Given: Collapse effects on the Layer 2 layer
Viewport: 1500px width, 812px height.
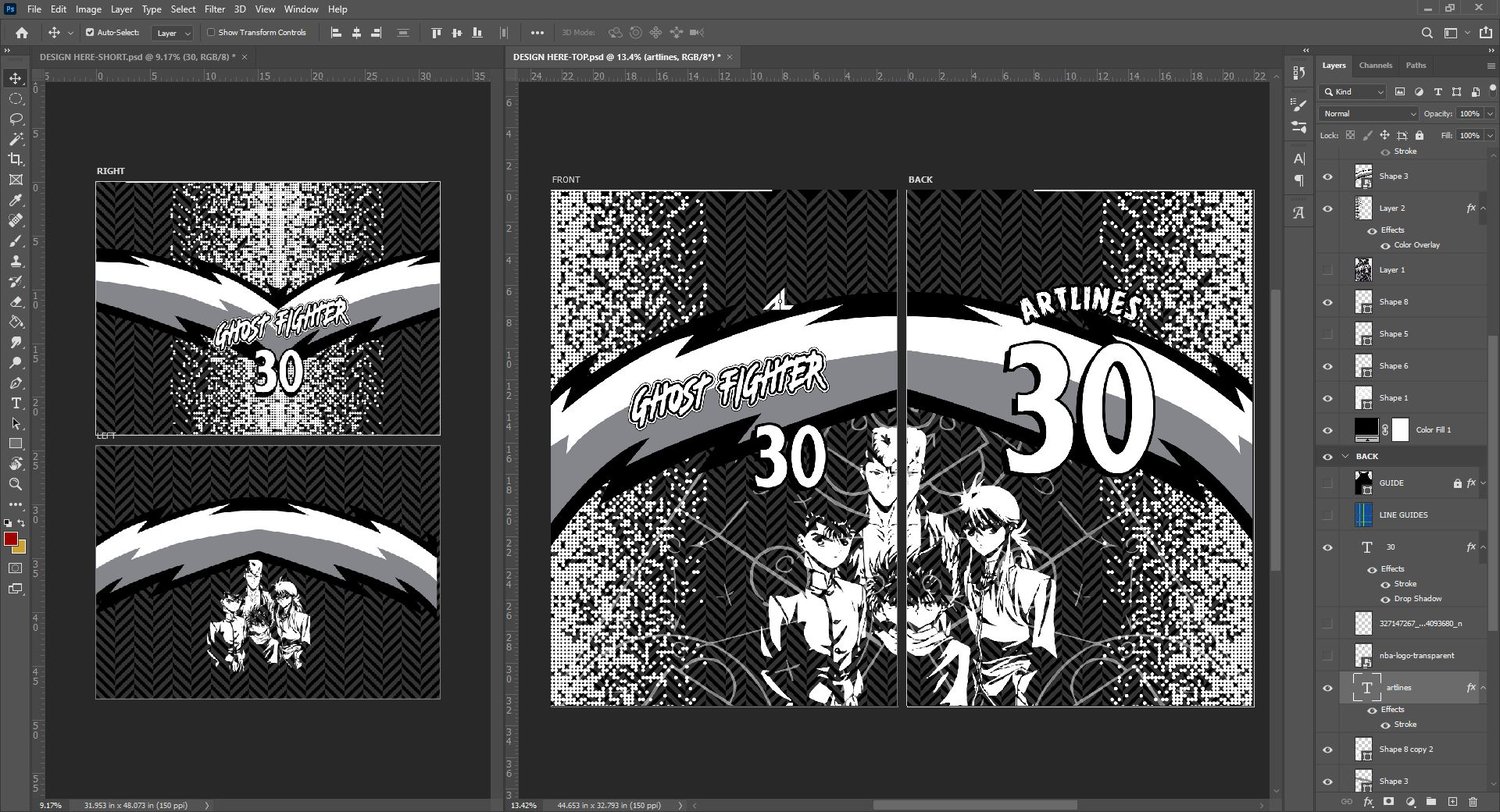Looking at the screenshot, I should click(x=1483, y=209).
